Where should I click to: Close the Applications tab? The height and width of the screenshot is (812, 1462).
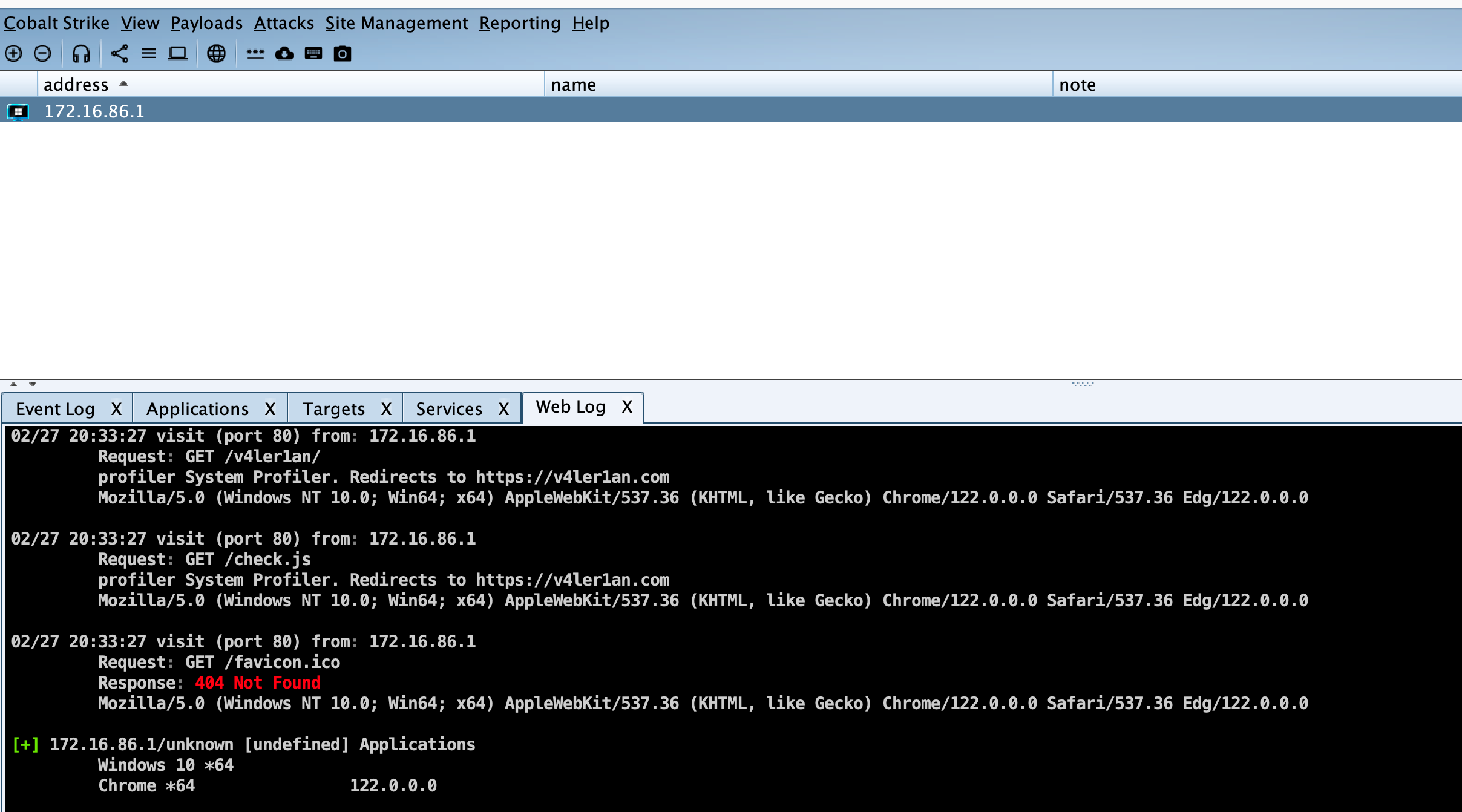[x=270, y=409]
